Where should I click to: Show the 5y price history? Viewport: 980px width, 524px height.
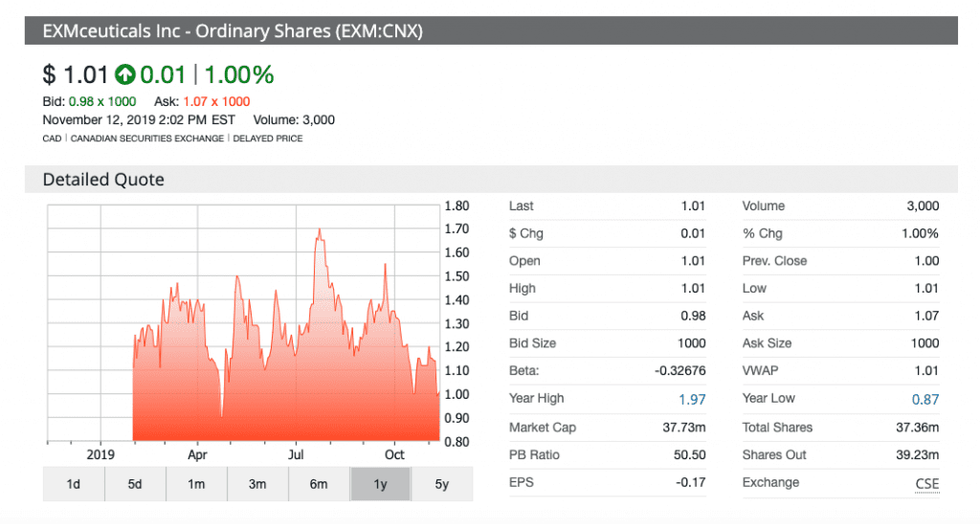pos(441,484)
